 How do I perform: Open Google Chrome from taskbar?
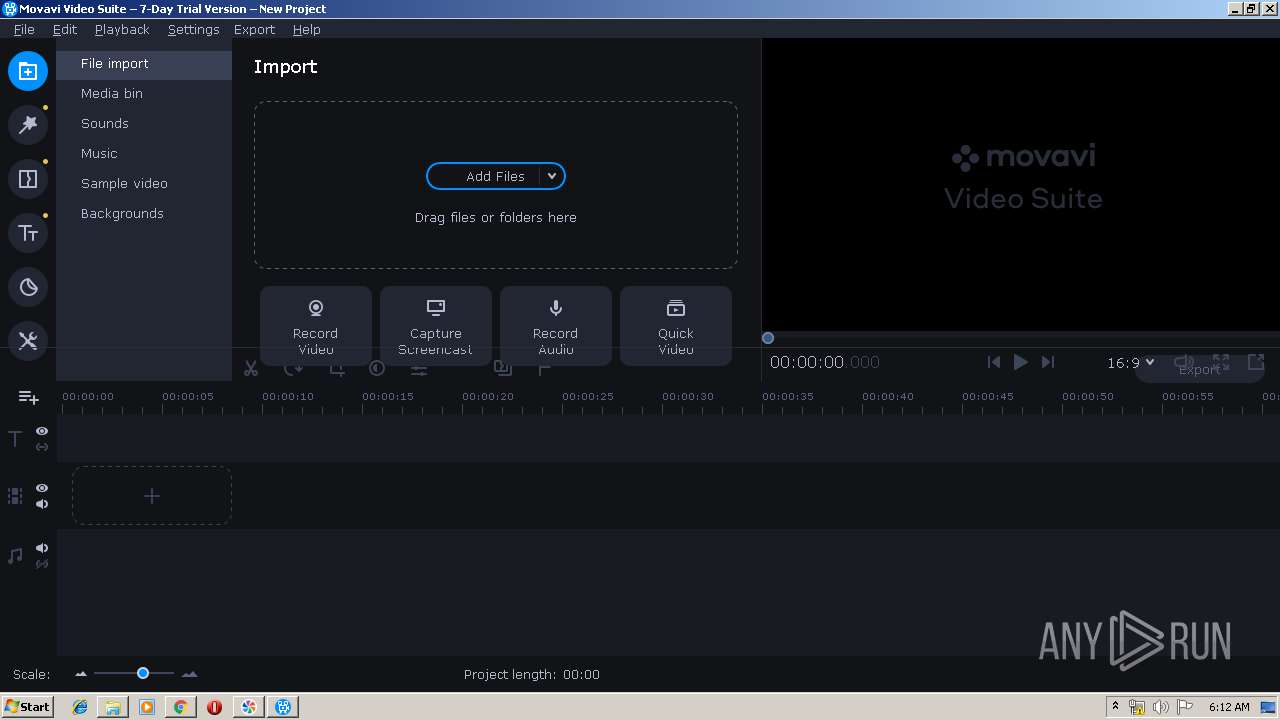pos(180,707)
